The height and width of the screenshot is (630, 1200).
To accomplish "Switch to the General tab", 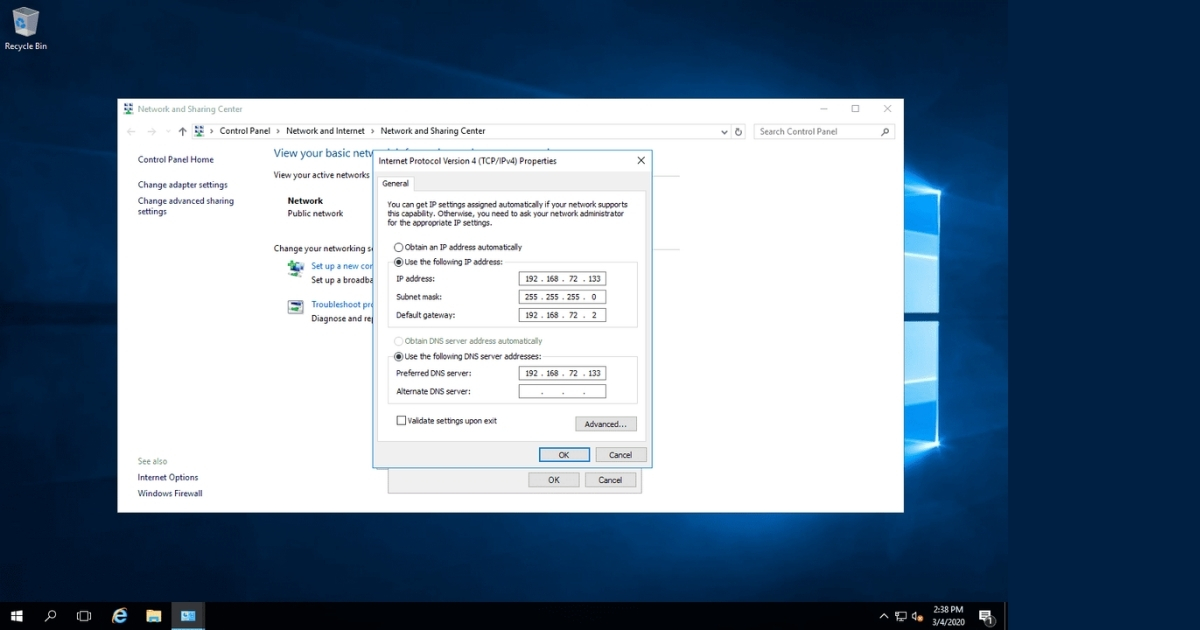I will (x=395, y=183).
